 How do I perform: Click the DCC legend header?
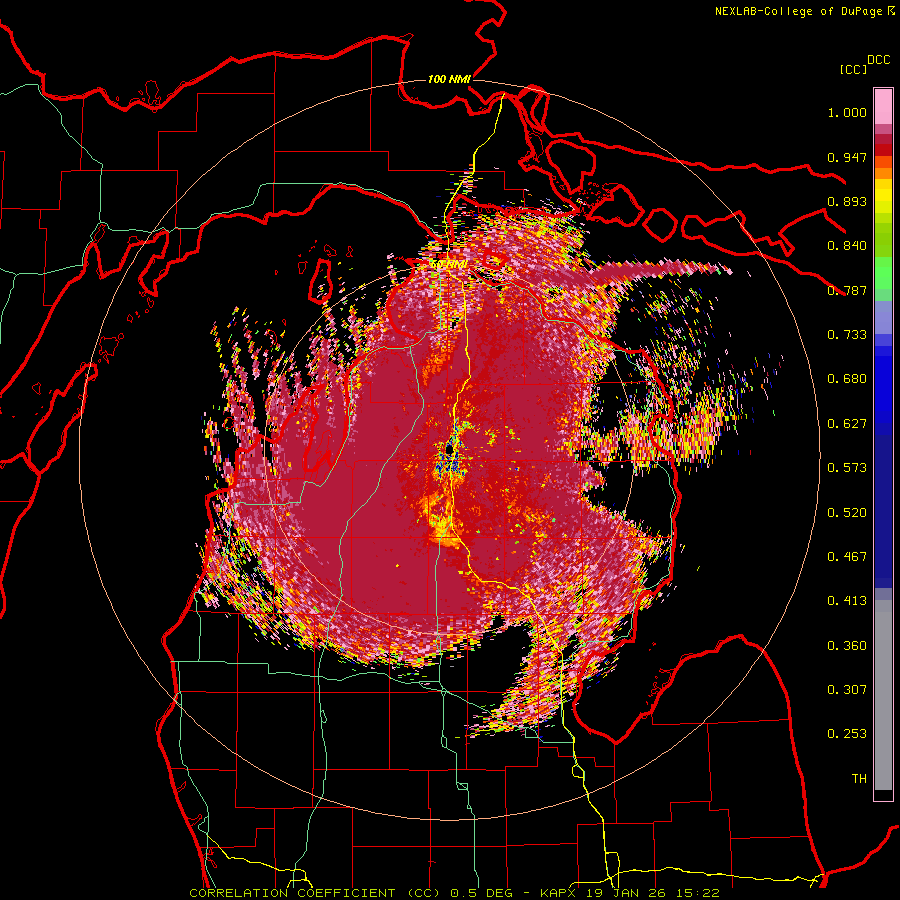coord(879,60)
